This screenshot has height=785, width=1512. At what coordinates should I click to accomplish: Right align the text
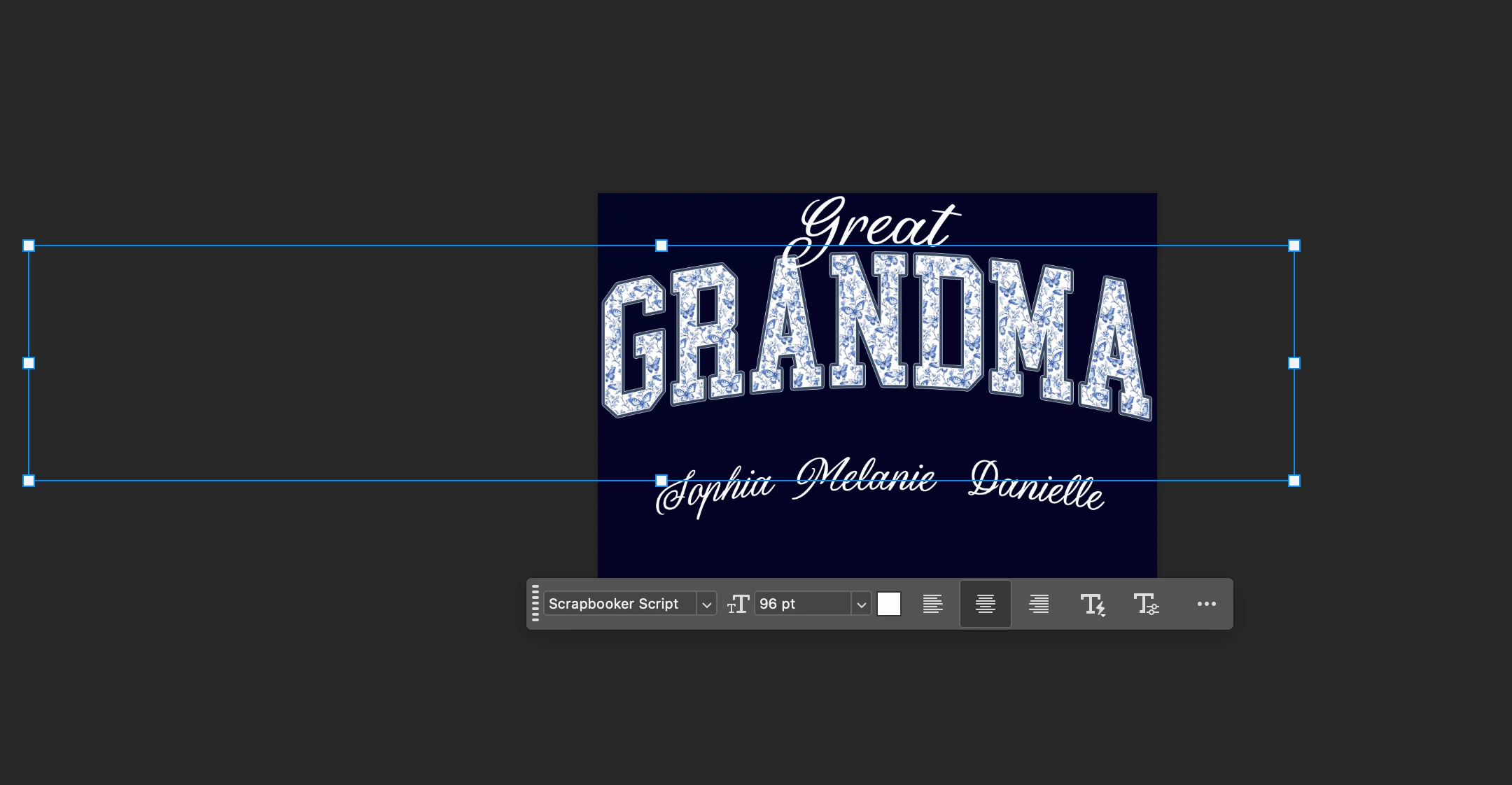(x=1038, y=604)
